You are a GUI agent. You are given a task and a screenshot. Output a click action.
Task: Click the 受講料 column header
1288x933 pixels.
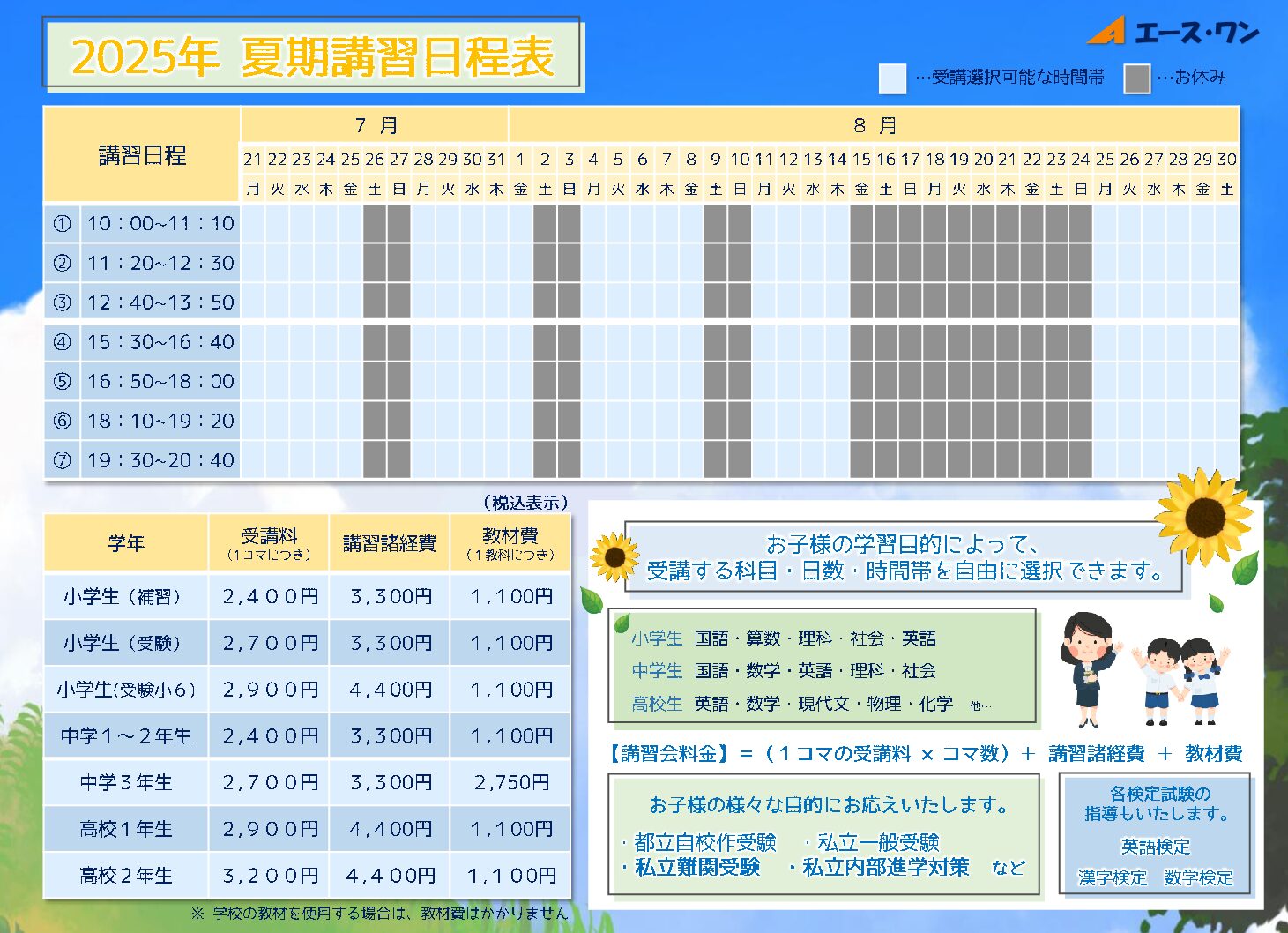tap(269, 543)
